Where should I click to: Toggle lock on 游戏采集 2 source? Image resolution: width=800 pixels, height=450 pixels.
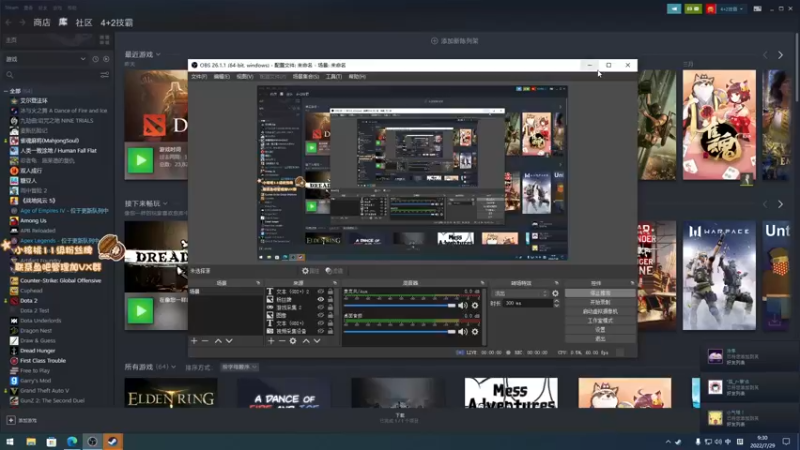pos(330,308)
